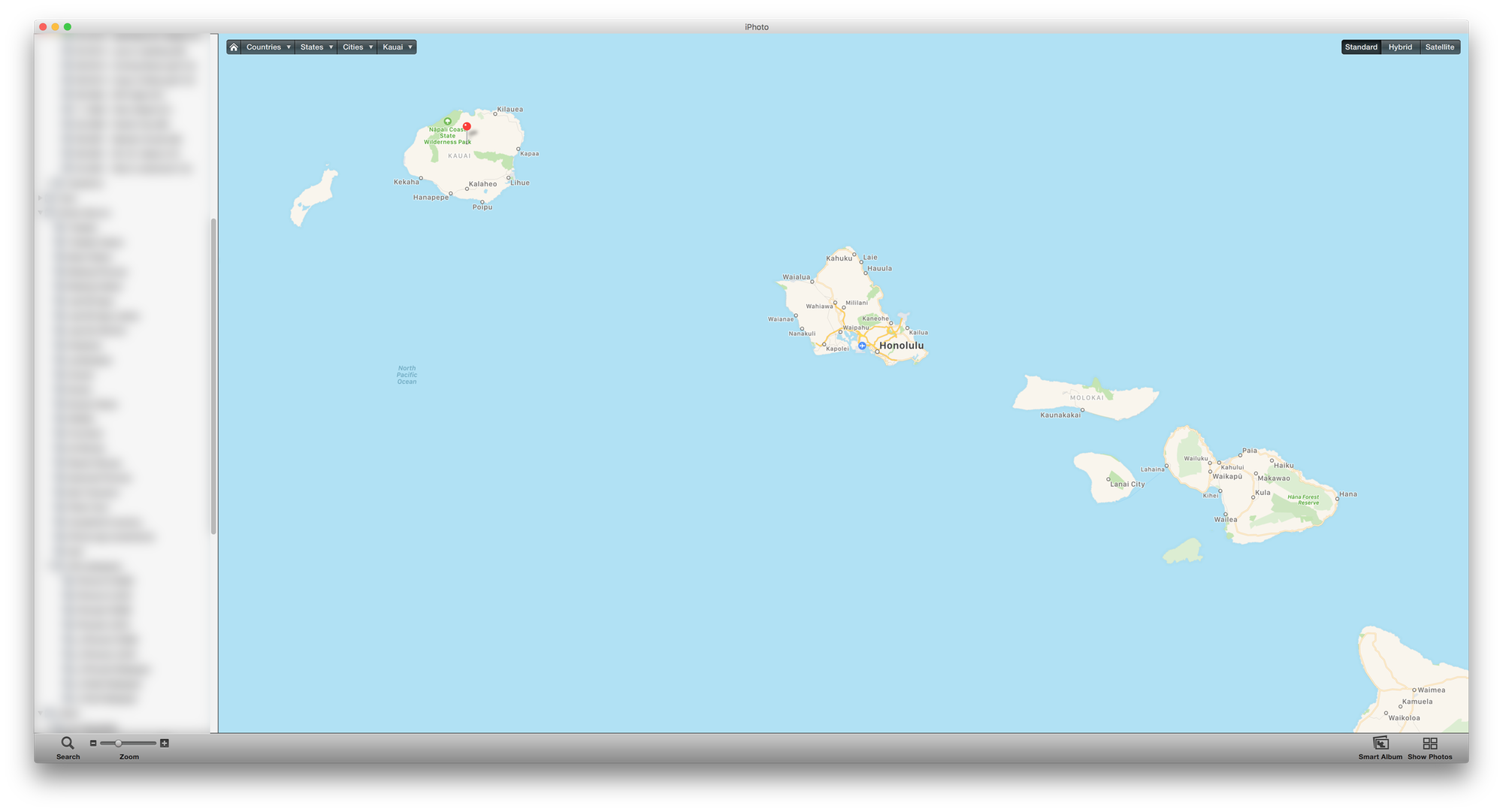Switch map to Hybrid view

pyautogui.click(x=1400, y=47)
